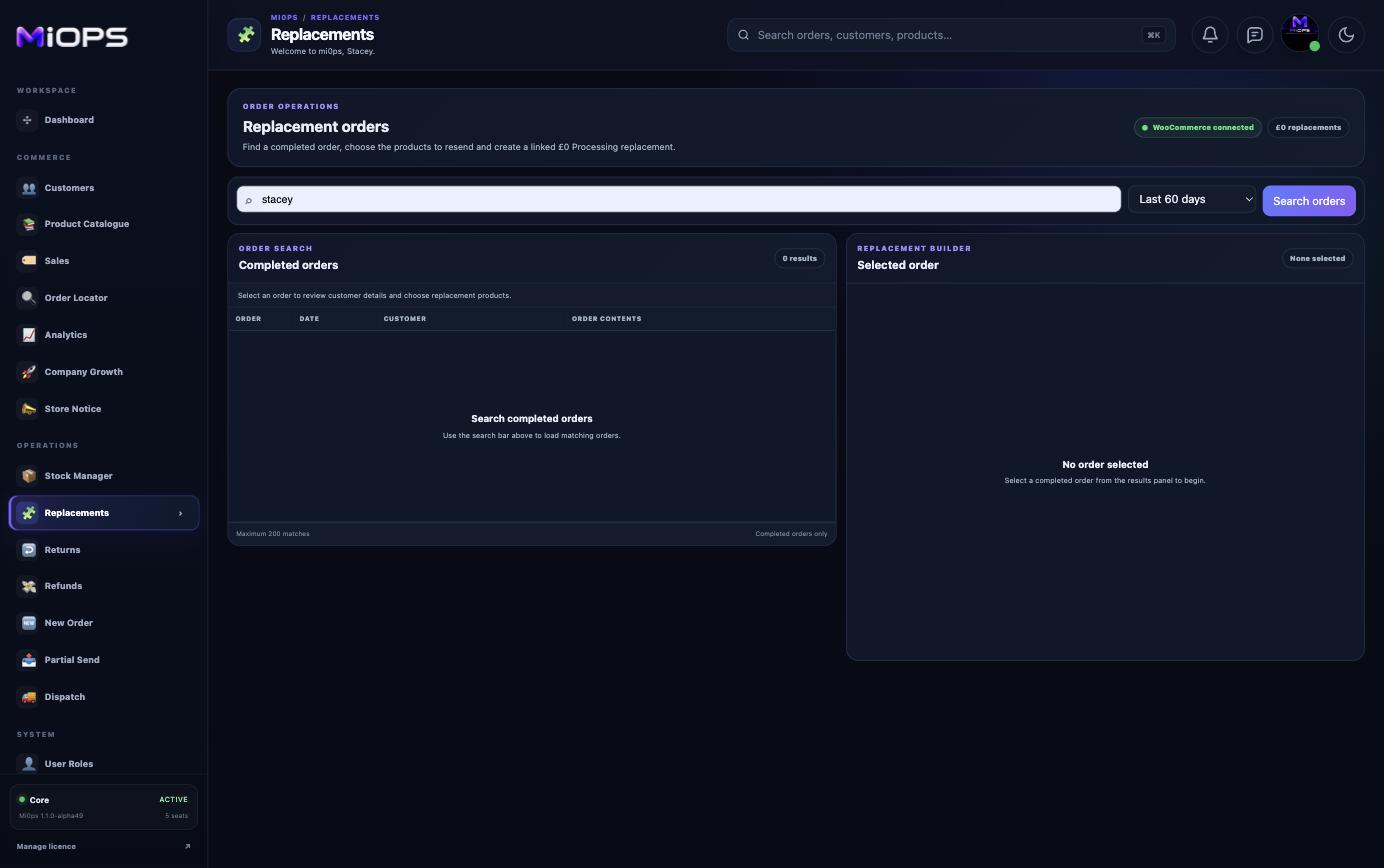Click the Analytics chart icon
Image resolution: width=1384 pixels, height=868 pixels.
click(28, 335)
